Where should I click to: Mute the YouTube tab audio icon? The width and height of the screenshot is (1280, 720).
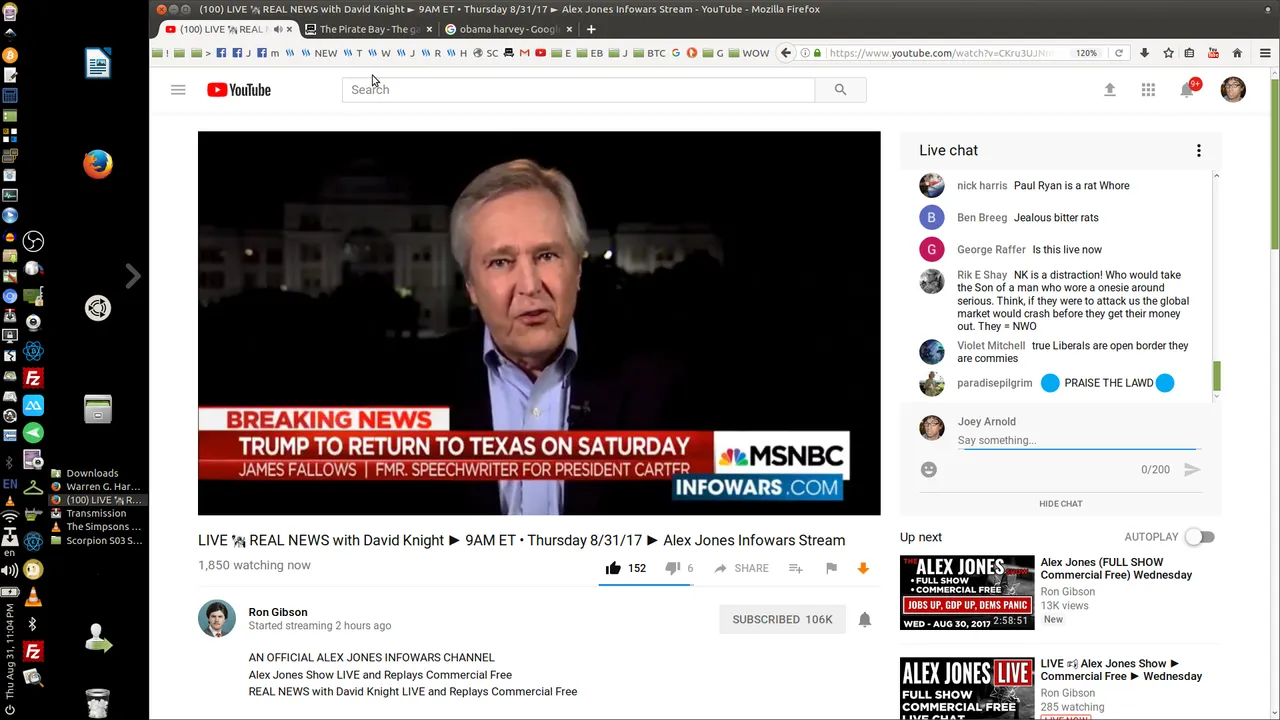[x=278, y=29]
